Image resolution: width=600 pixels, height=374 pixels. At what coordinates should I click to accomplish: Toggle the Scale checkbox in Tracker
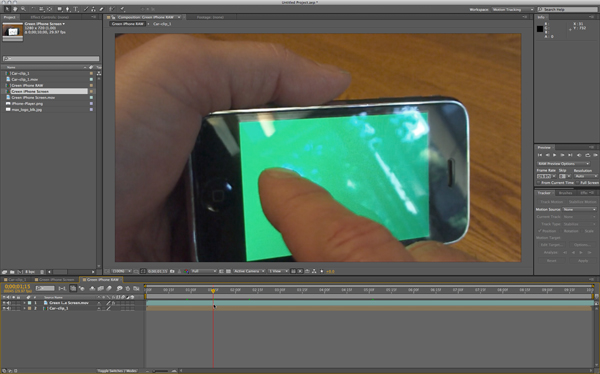click(582, 231)
